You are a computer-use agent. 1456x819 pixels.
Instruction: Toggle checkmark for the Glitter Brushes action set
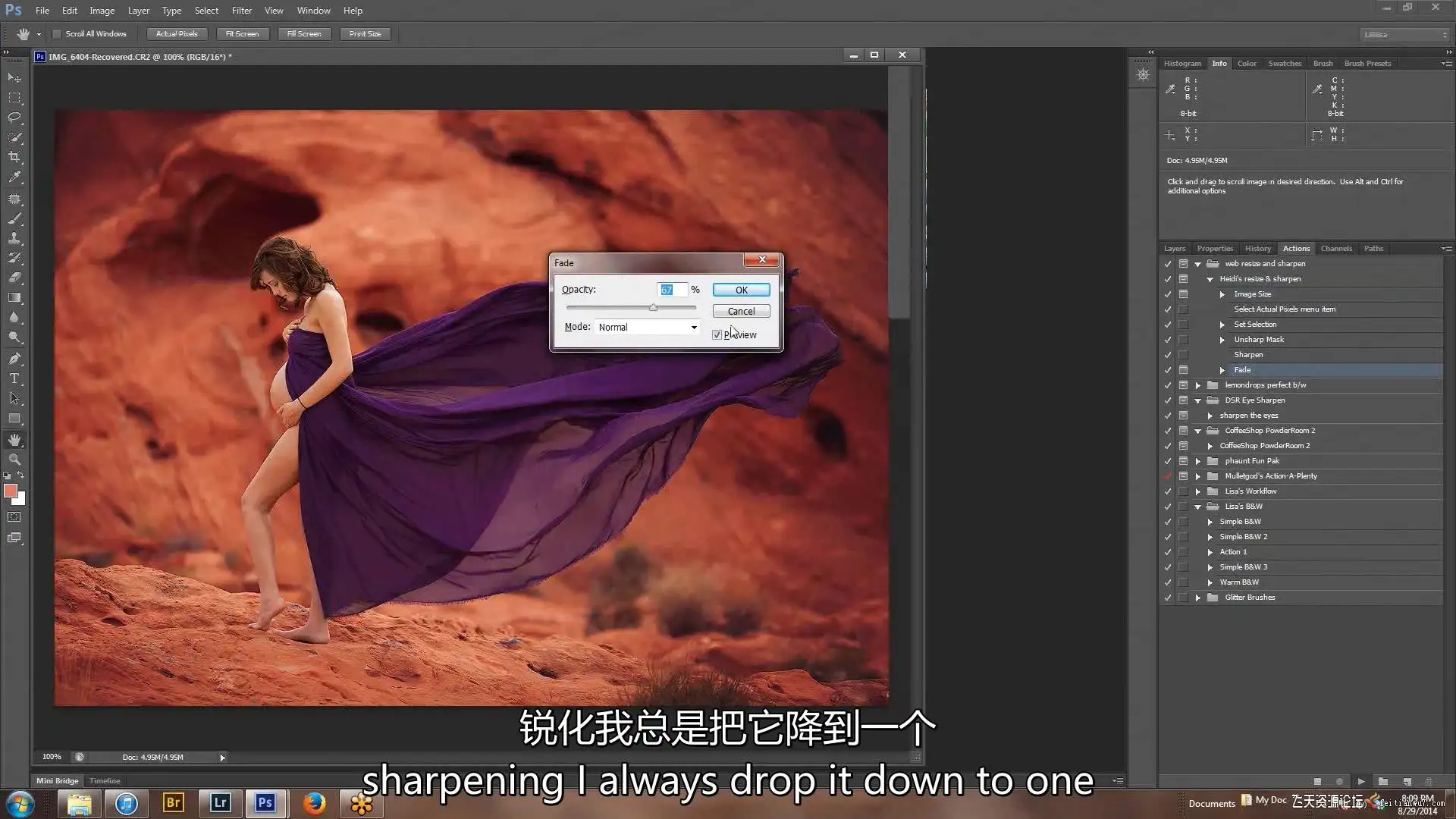(x=1168, y=598)
